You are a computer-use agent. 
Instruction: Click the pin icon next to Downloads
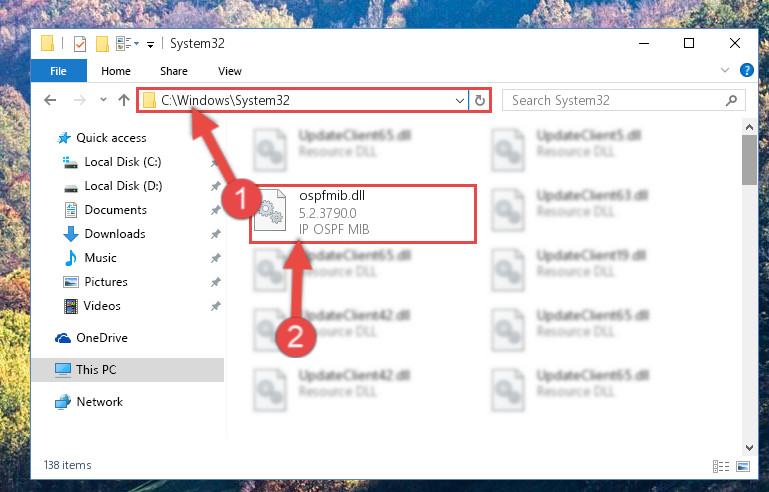tap(215, 234)
